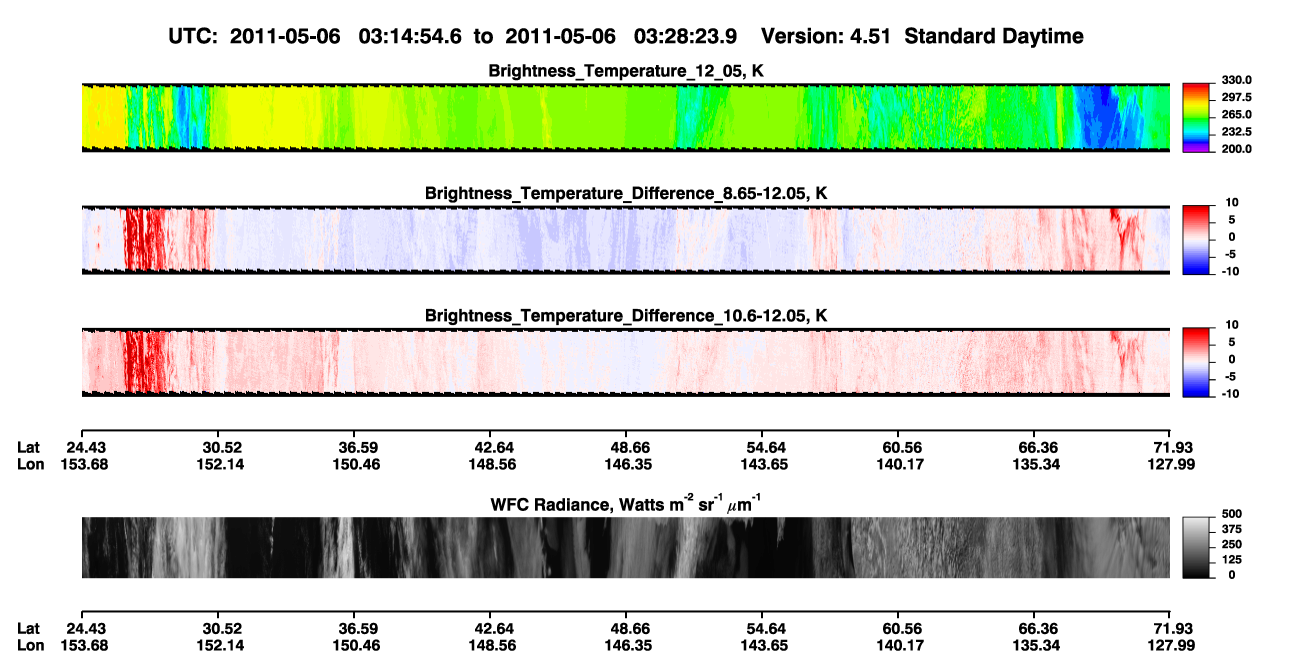Click the Brightness_Temperature_12_05 image strip

[626, 117]
